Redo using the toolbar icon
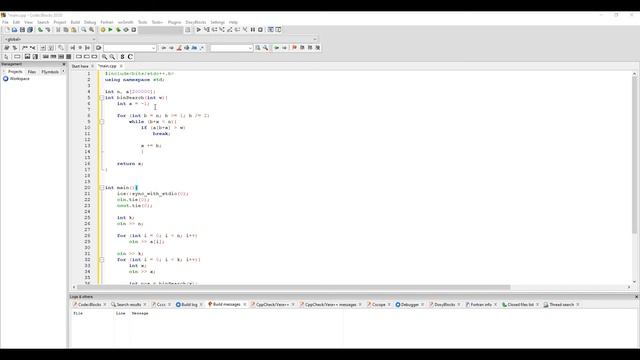Image resolution: width=640 pixels, height=360 pixels. [48, 30]
